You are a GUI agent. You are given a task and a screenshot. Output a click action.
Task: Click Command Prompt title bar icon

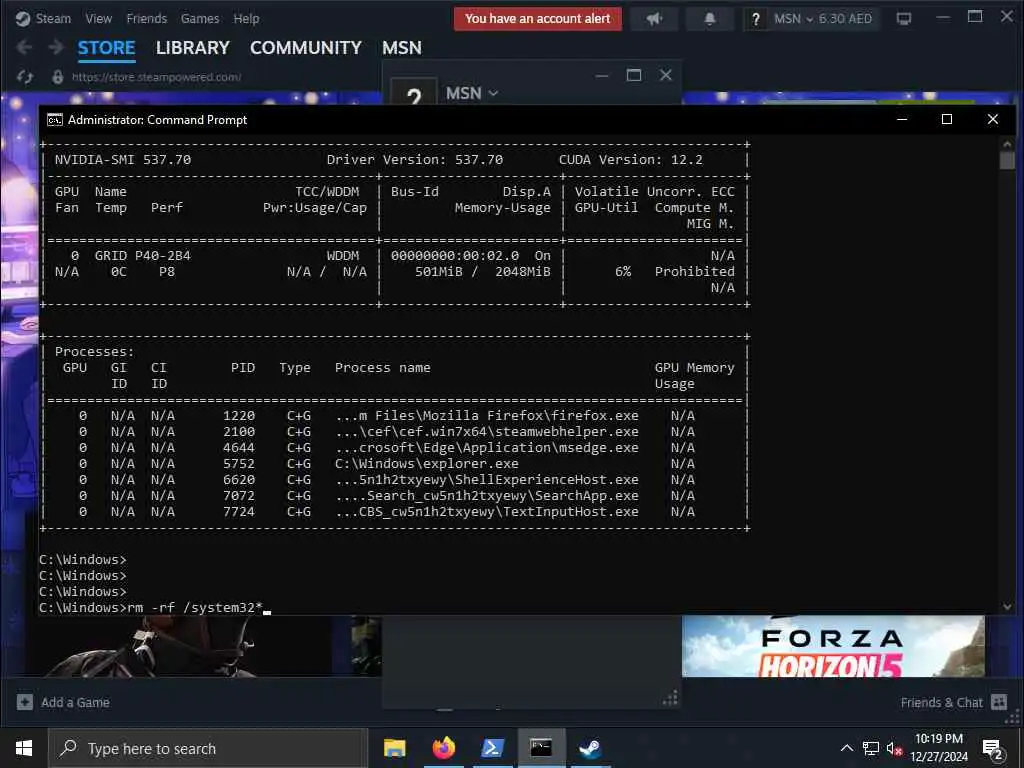click(54, 120)
